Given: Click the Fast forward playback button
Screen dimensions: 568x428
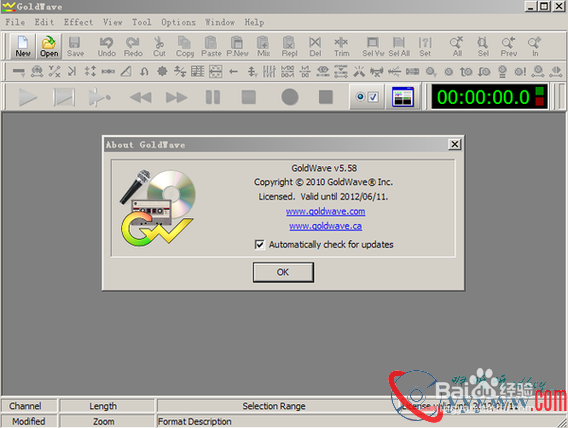Looking at the screenshot, I should coord(176,97).
